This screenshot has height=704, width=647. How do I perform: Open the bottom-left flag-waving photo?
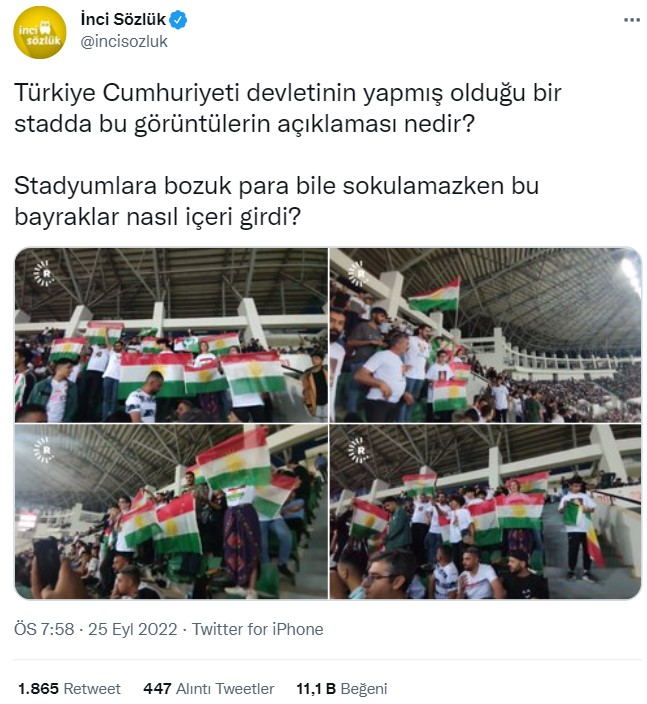pyautogui.click(x=171, y=511)
